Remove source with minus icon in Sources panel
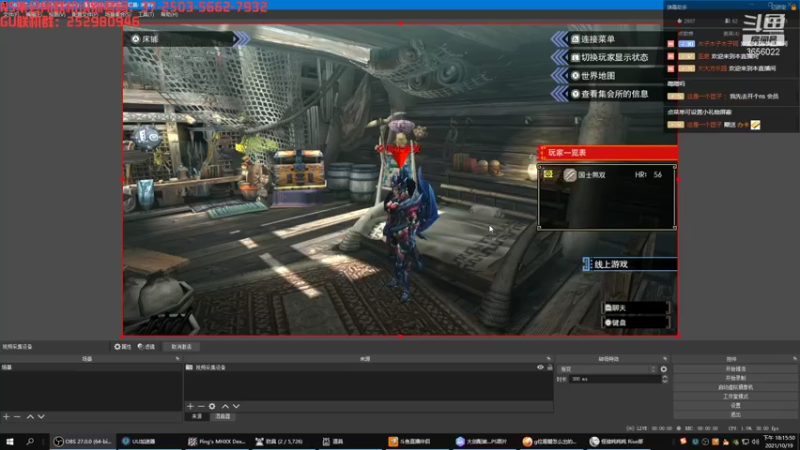Viewport: 800px width, 450px height. tap(201, 406)
